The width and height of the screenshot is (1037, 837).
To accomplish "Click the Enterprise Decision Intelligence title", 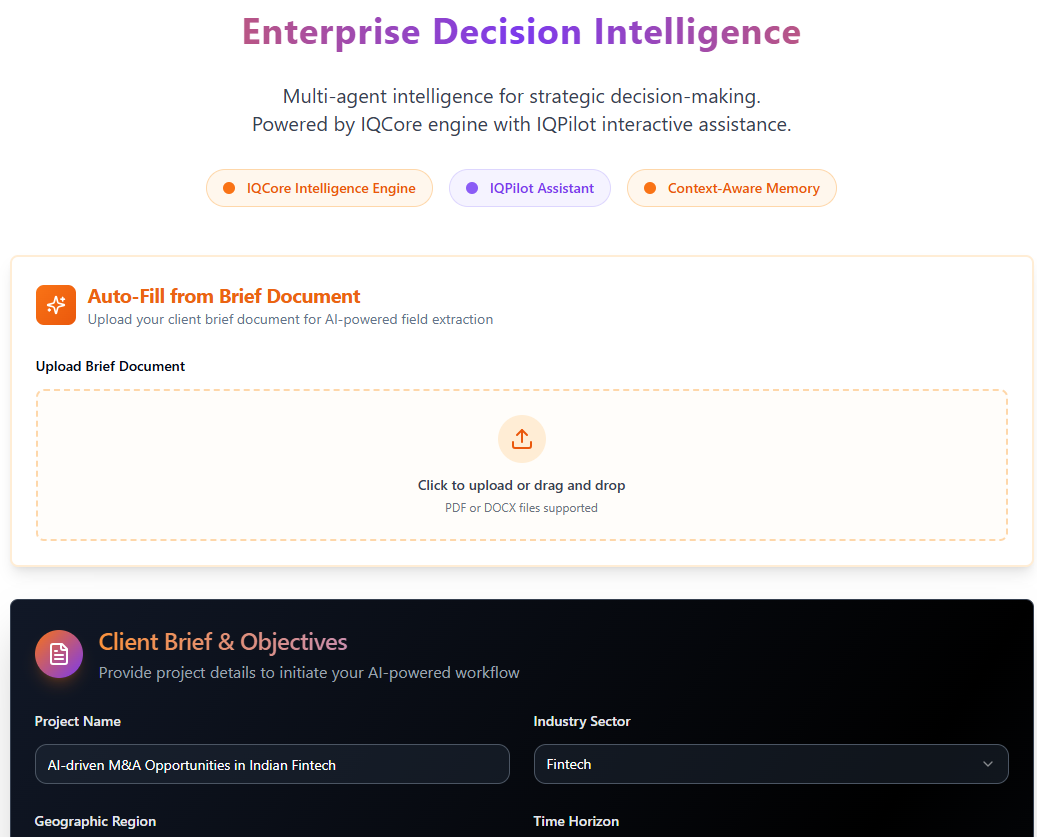I will [521, 32].
